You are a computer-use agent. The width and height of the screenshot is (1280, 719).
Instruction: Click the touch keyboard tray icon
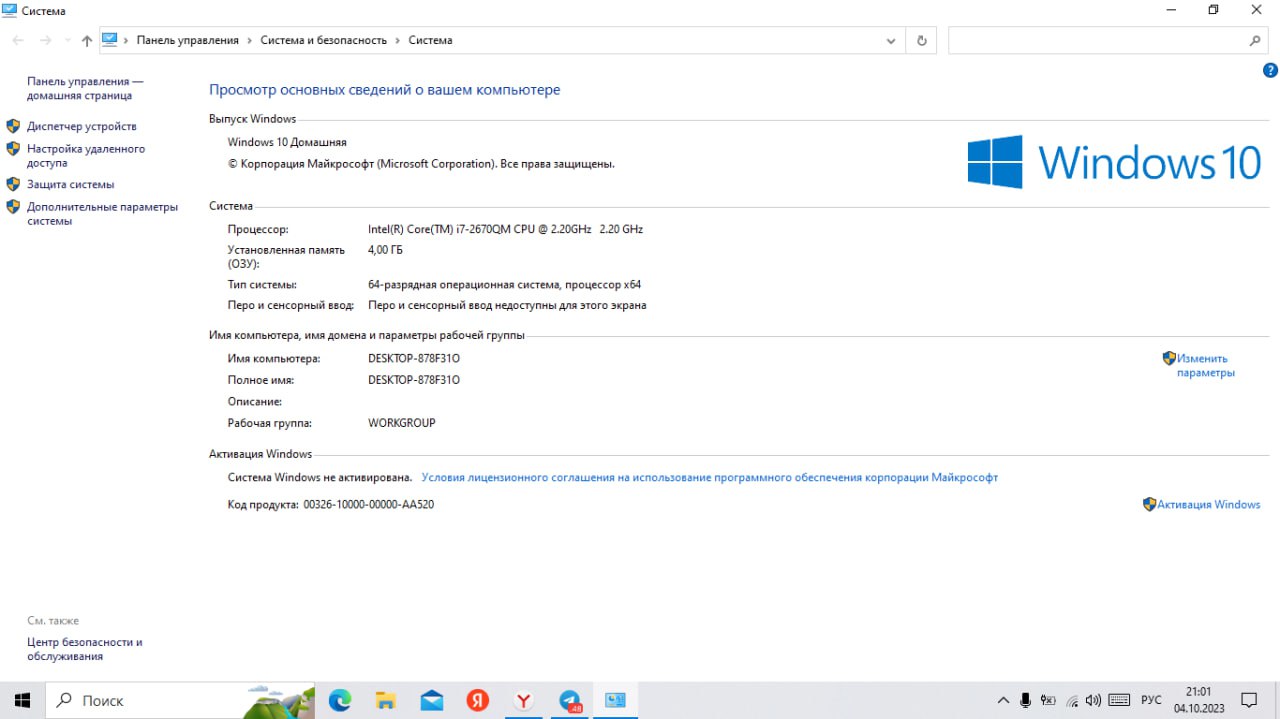coord(1119,700)
